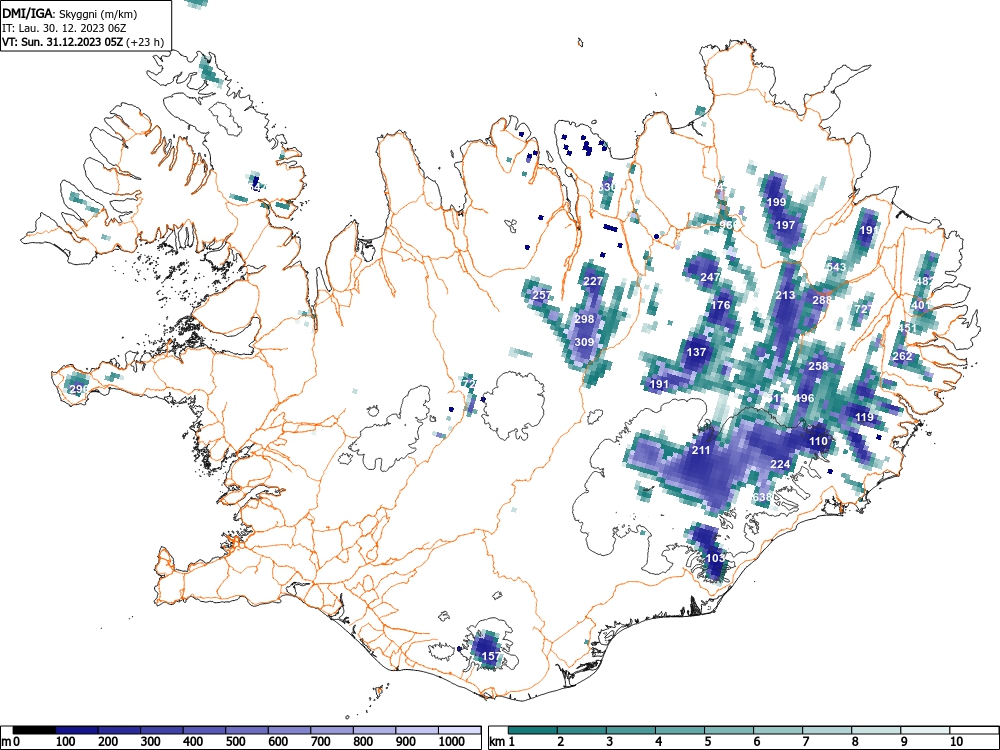Viewport: 1000px width, 750px height.
Task: Click the 258 visibility value on the map
Action: (818, 366)
